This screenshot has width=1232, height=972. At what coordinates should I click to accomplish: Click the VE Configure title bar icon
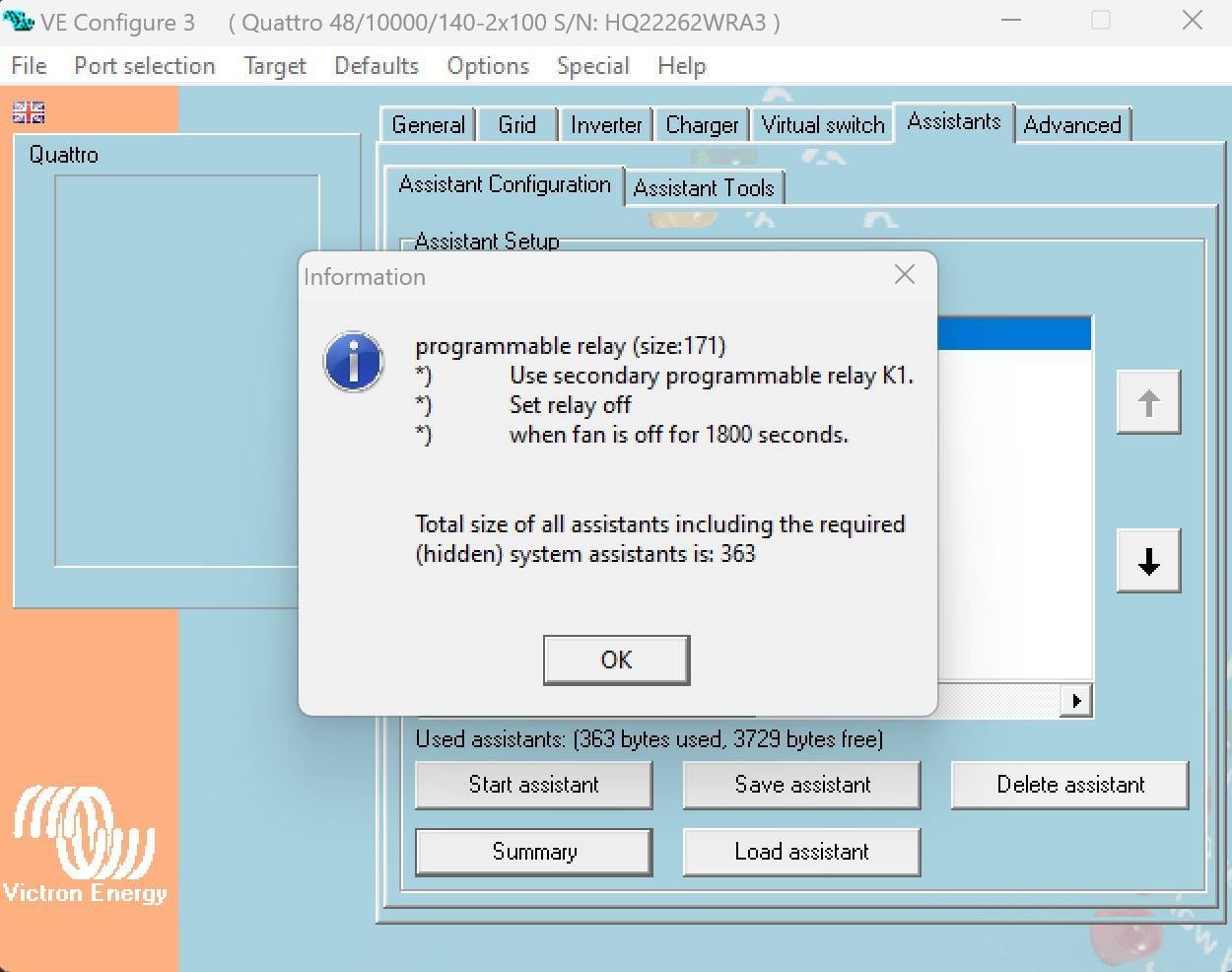19,22
